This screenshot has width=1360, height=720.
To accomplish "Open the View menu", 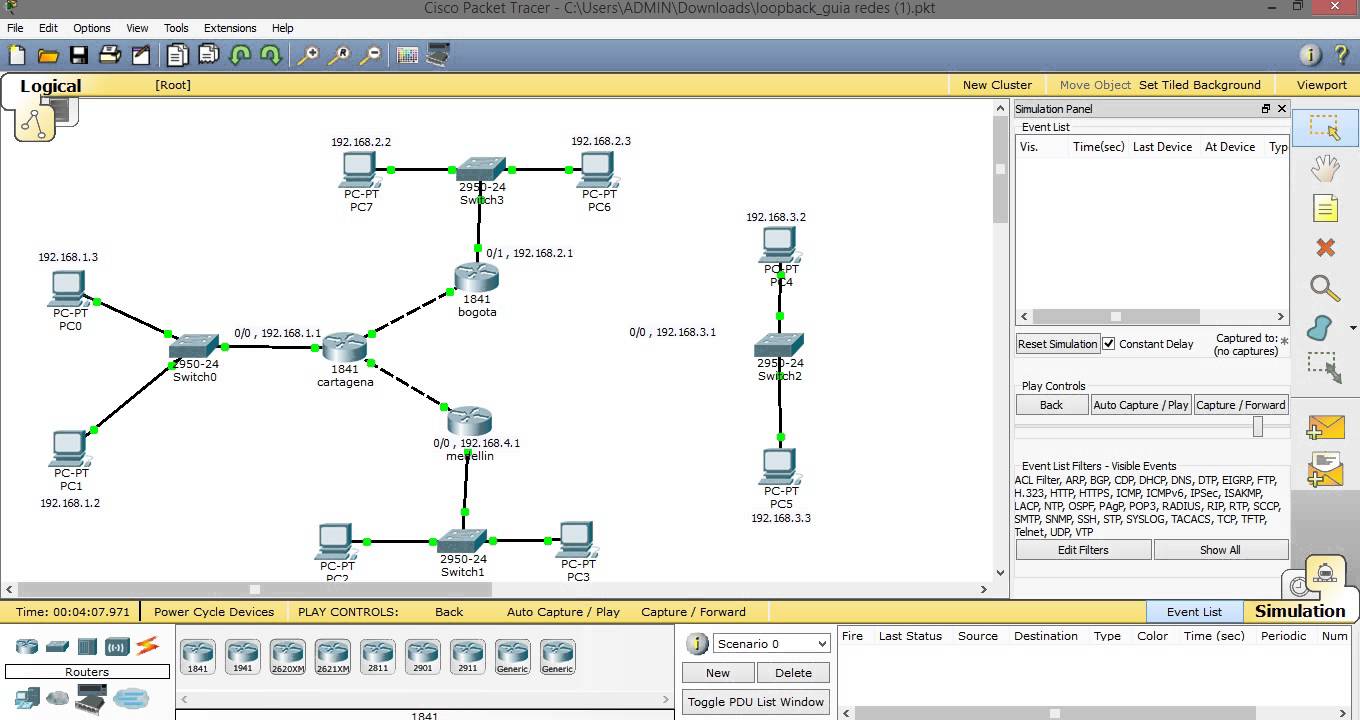I will coord(137,28).
